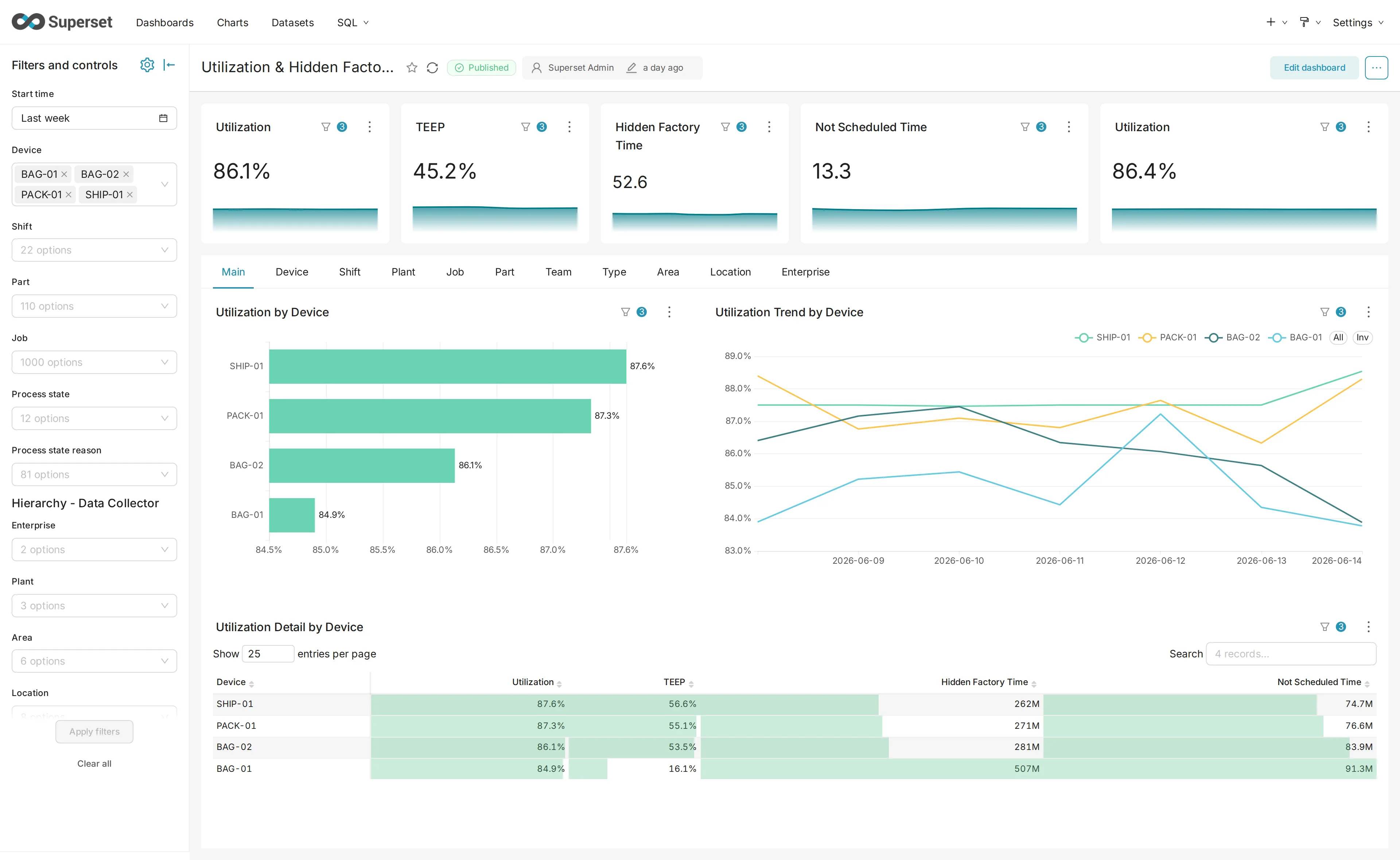Show applied filters on the first Utilization card
Image resolution: width=1400 pixels, height=860 pixels.
[334, 127]
